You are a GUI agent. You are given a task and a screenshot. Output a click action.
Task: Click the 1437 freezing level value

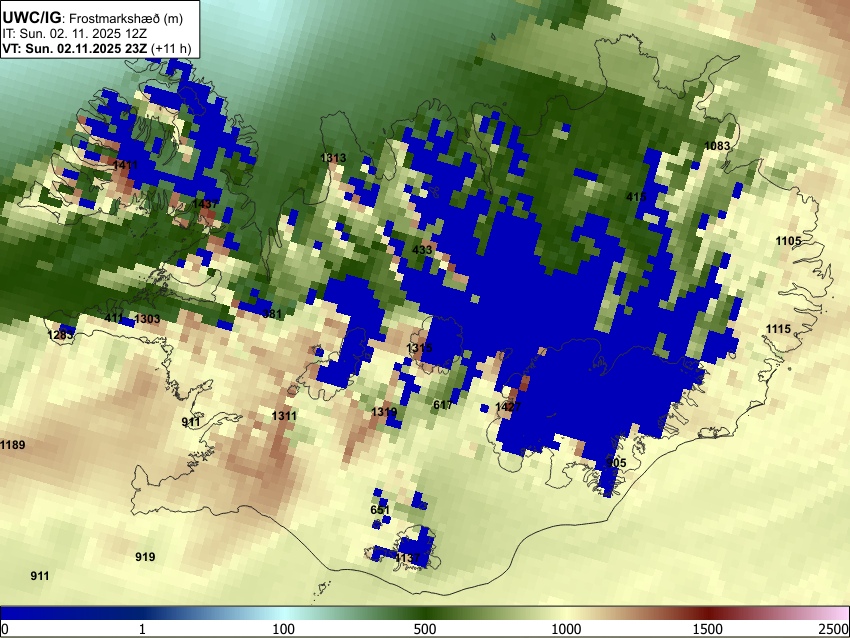[205, 204]
